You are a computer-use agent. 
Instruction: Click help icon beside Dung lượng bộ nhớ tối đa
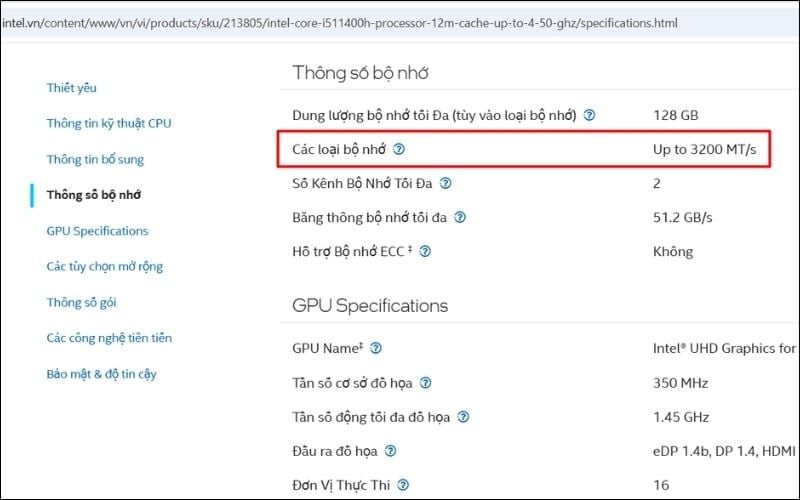(590, 115)
